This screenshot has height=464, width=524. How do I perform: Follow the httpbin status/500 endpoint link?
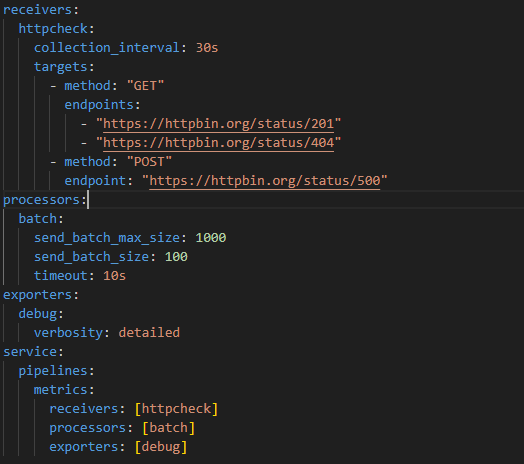pyautogui.click(x=265, y=181)
